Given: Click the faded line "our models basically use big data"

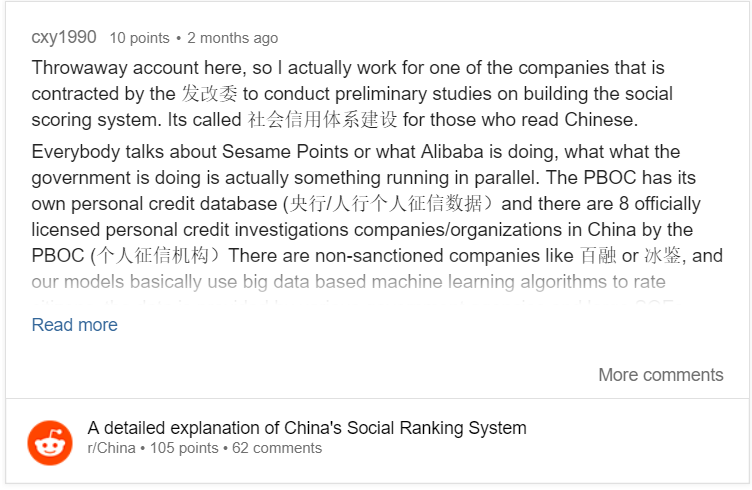Looking at the screenshot, I should [x=349, y=281].
